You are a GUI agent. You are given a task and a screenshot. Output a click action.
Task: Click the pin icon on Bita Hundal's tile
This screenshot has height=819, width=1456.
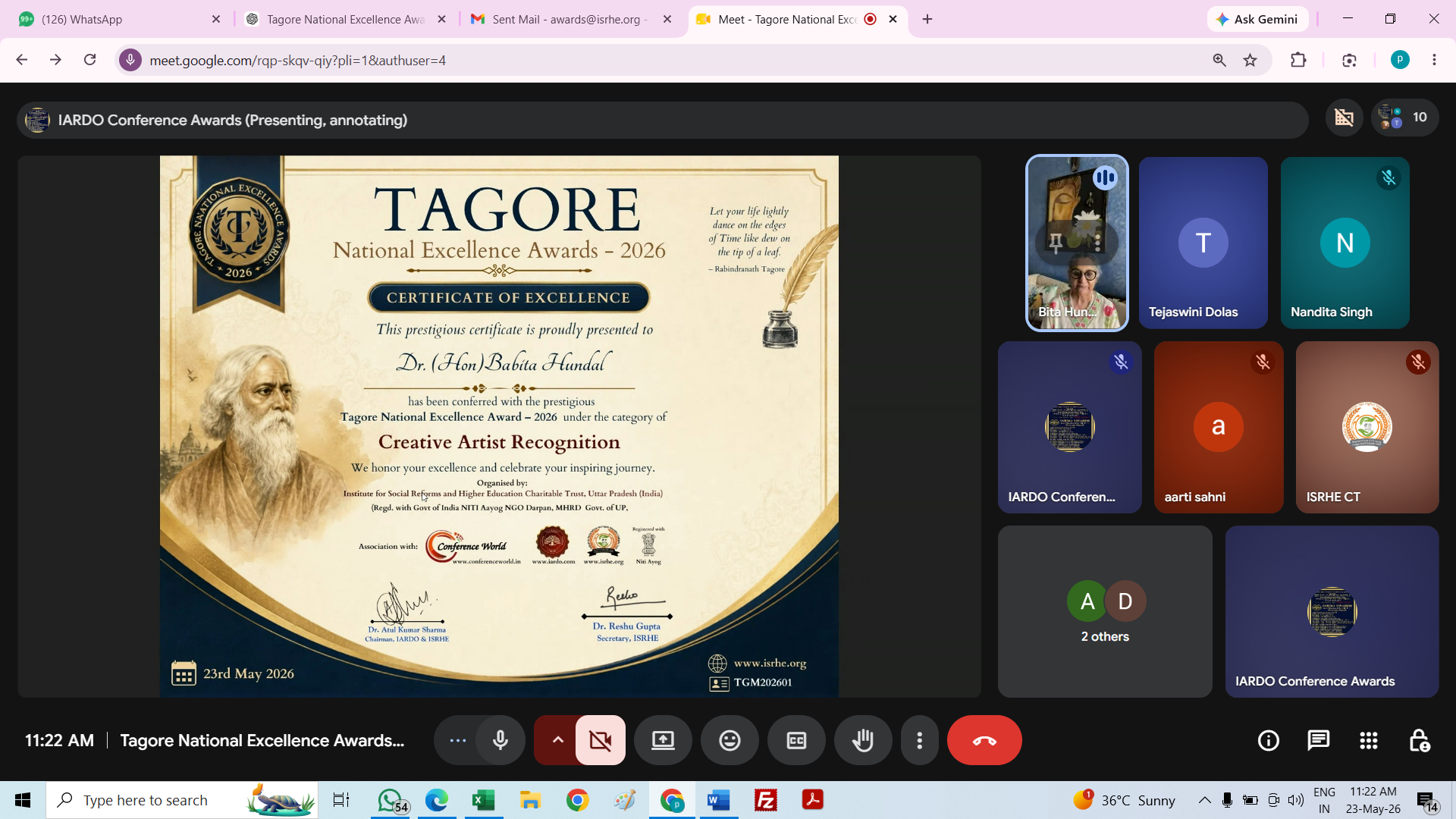(x=1056, y=243)
